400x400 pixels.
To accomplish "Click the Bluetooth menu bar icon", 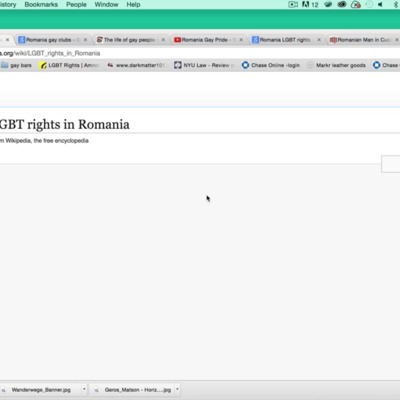I will pyautogui.click(x=396, y=5).
